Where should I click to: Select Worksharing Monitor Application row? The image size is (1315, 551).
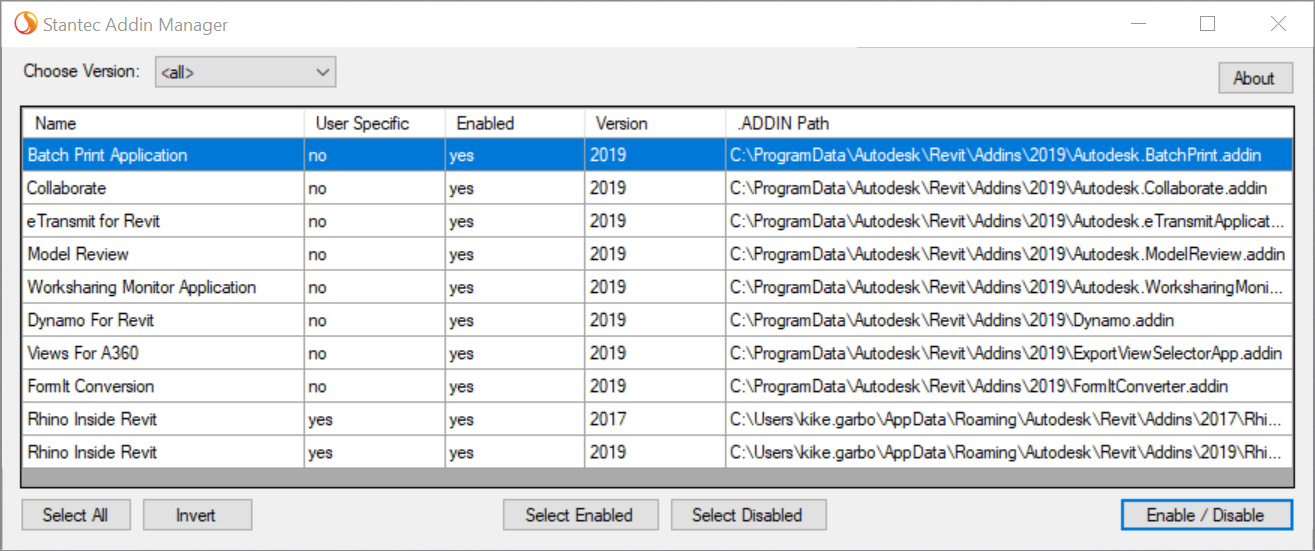pyautogui.click(x=141, y=287)
